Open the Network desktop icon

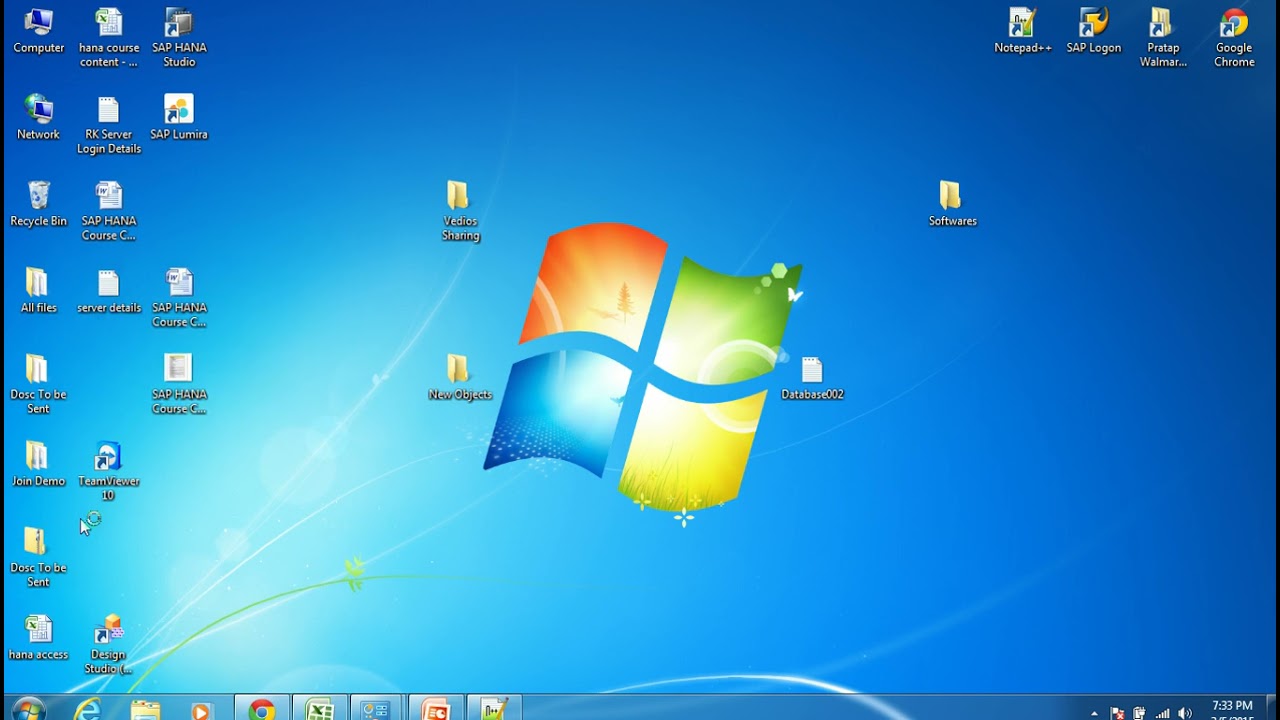(x=38, y=118)
